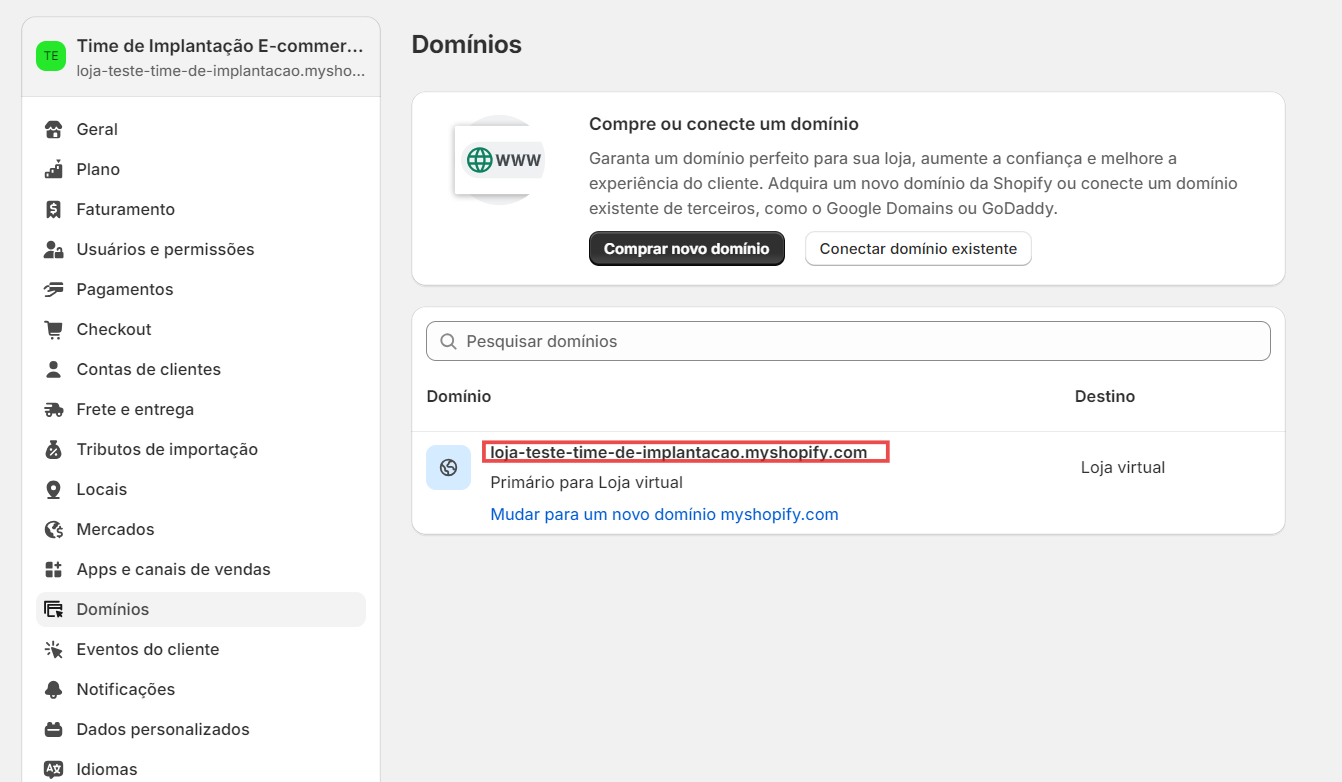Click the Domínio column header

[459, 397]
